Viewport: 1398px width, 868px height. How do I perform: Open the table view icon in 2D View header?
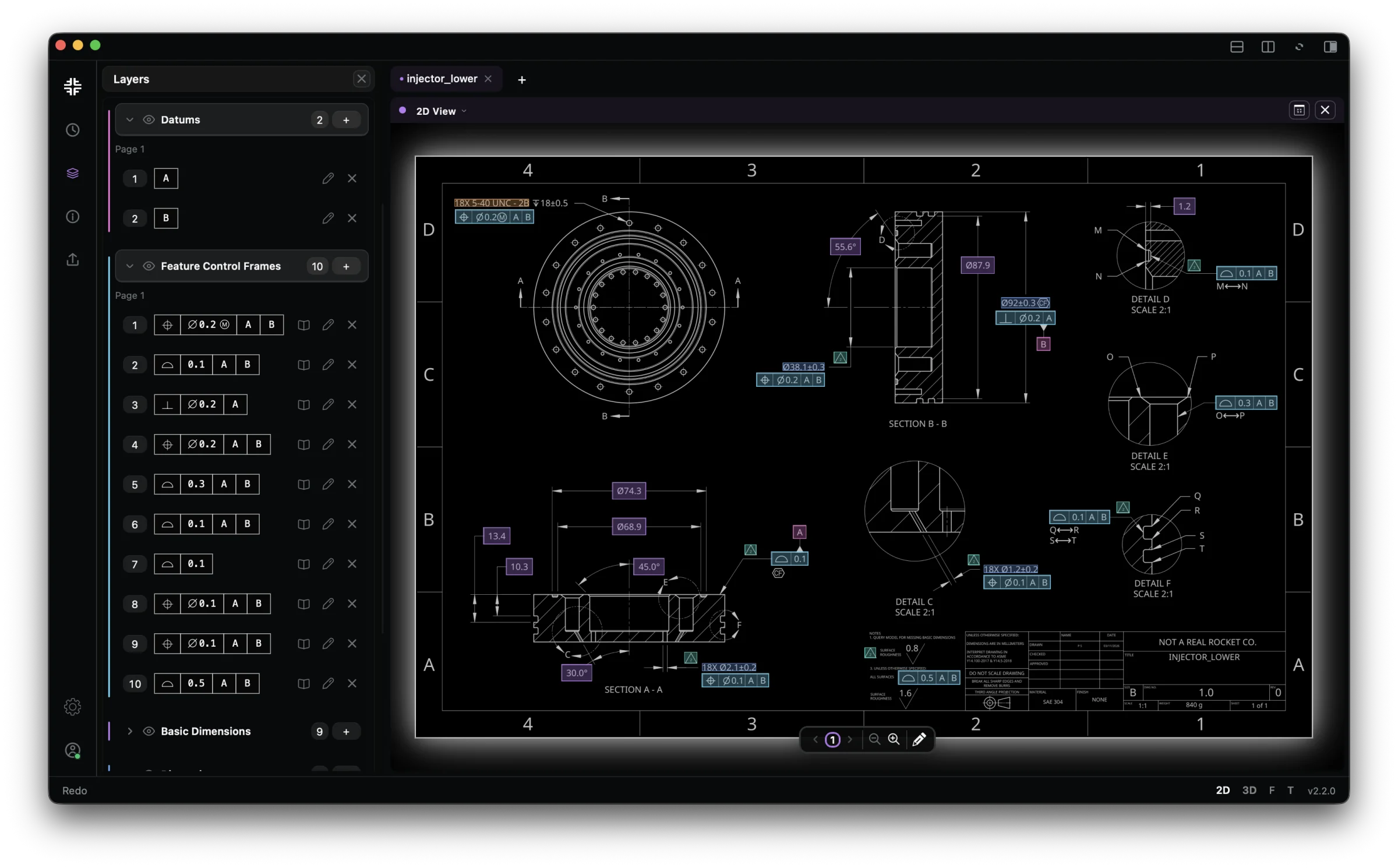(x=1299, y=110)
